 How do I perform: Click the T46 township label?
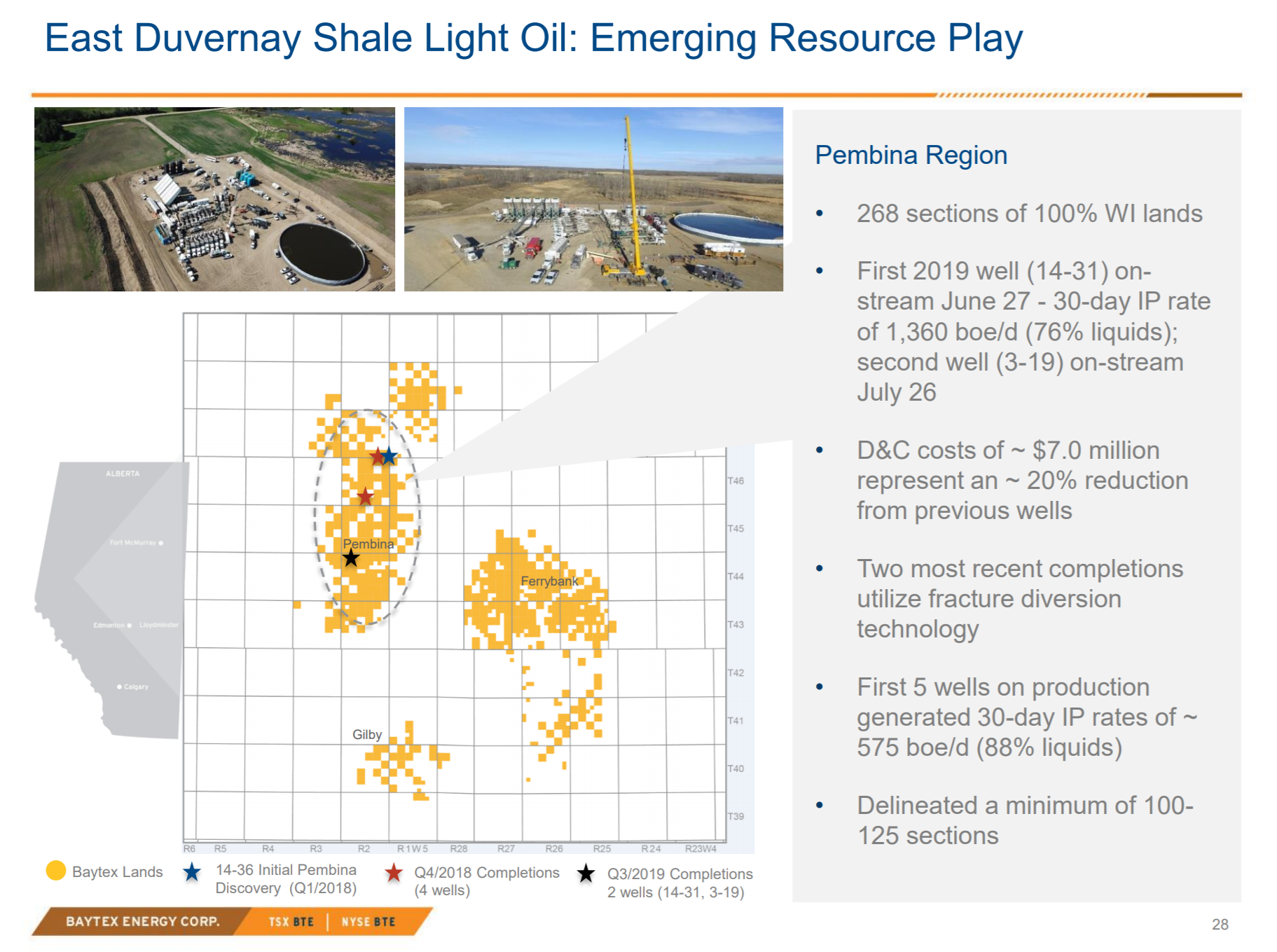pyautogui.click(x=736, y=481)
